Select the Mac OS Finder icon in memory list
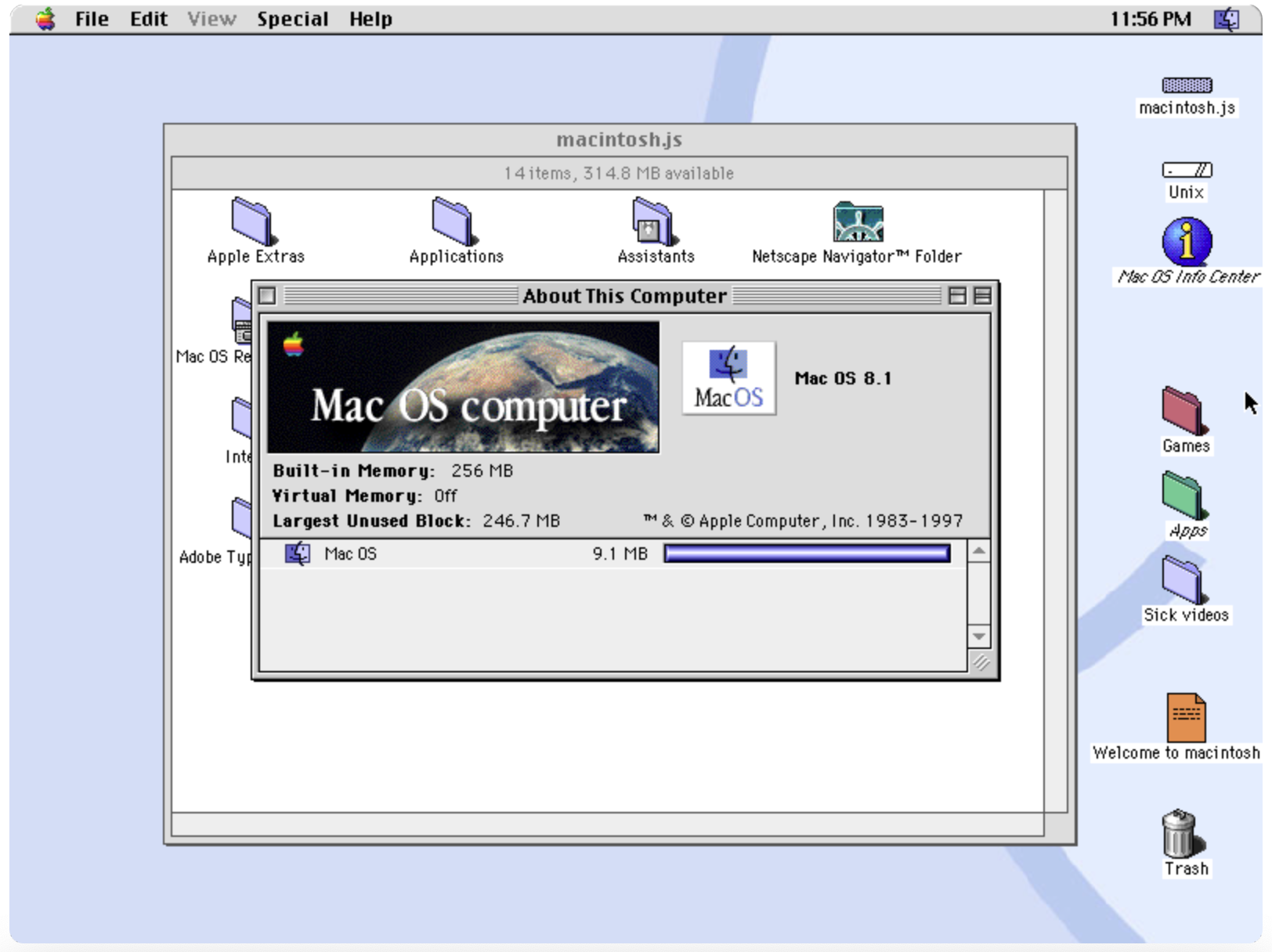 point(297,553)
